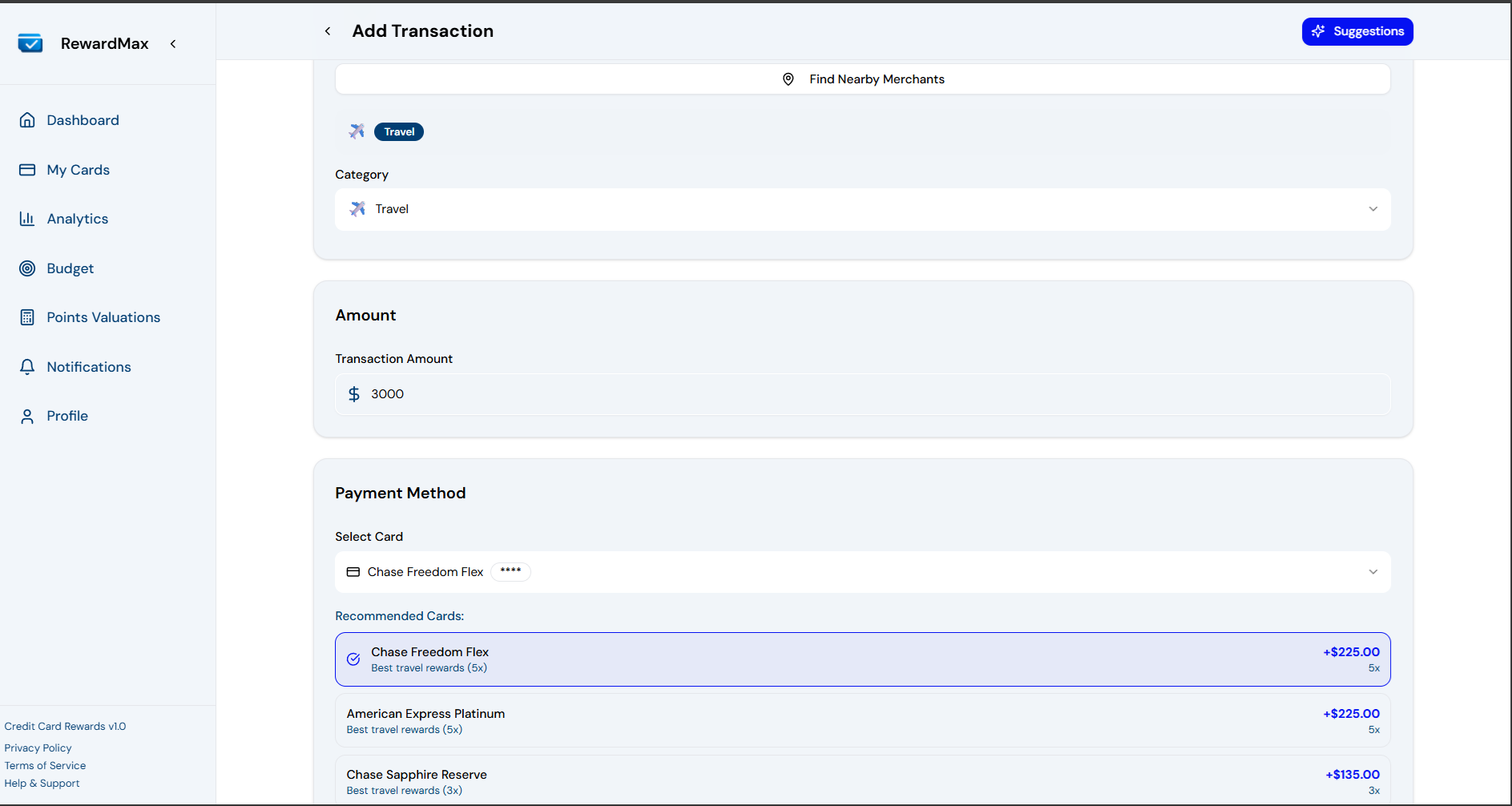The image size is (1512, 806).
Task: Open the Privacy Policy link
Action: [38, 748]
